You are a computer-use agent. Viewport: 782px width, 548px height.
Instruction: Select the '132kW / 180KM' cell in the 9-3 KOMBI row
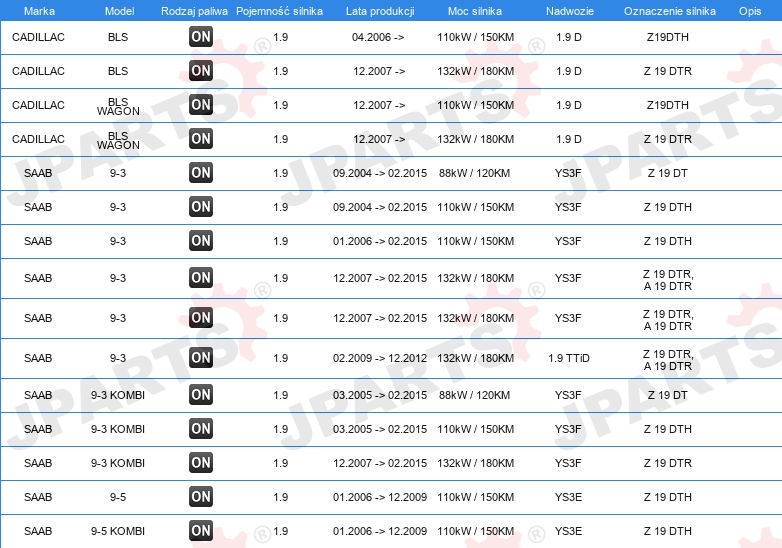(475, 463)
